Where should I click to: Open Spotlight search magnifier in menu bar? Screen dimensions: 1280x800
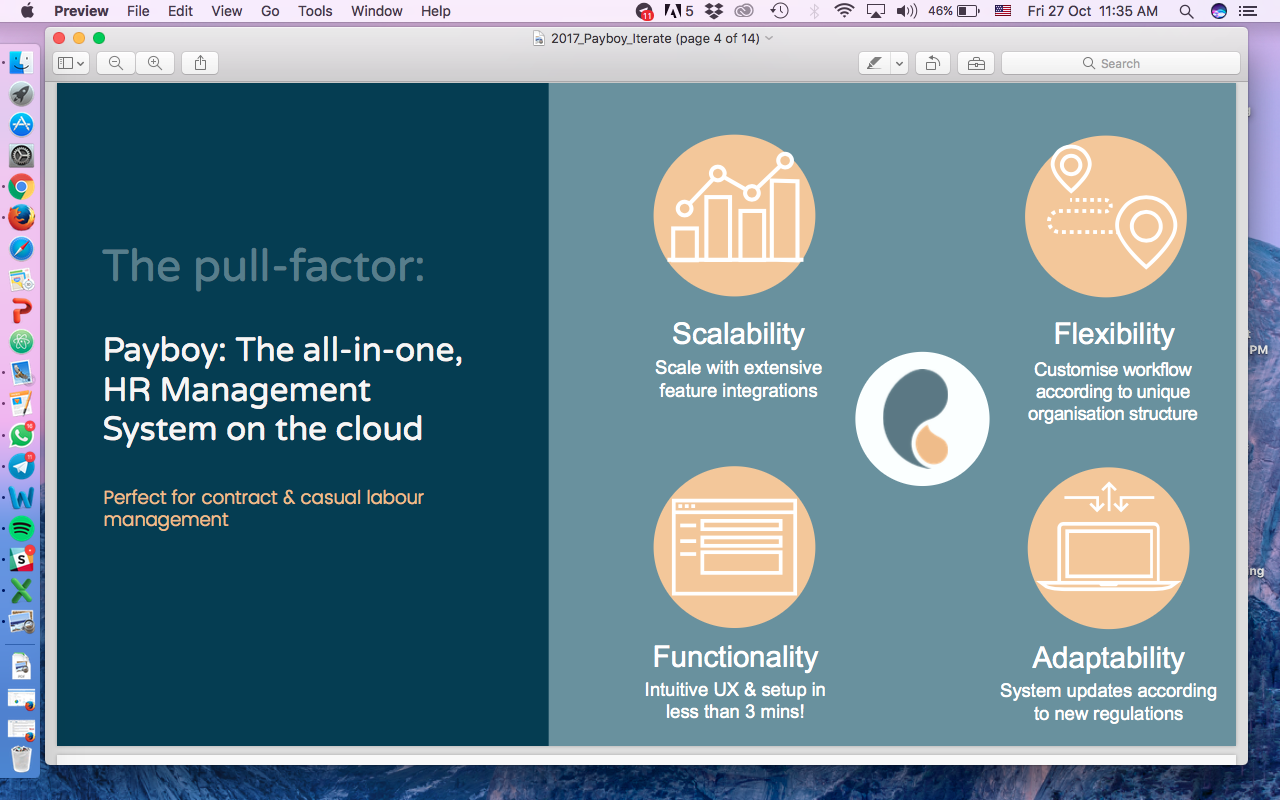click(x=1186, y=11)
